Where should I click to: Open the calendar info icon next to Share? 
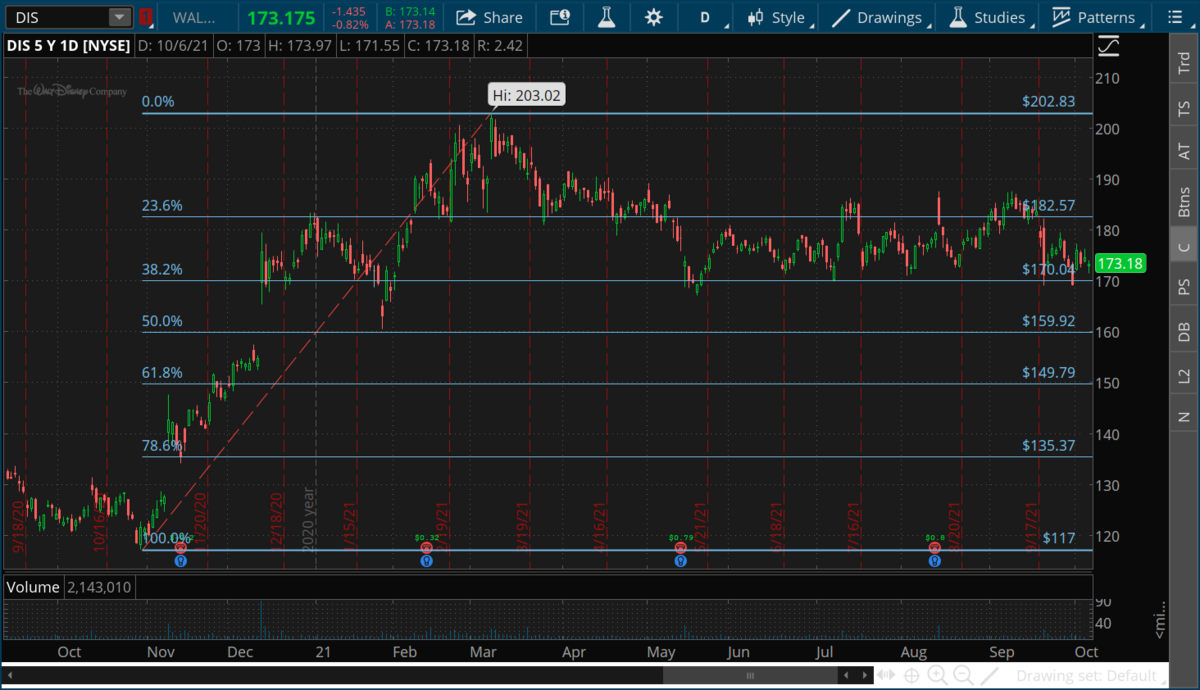(x=560, y=17)
